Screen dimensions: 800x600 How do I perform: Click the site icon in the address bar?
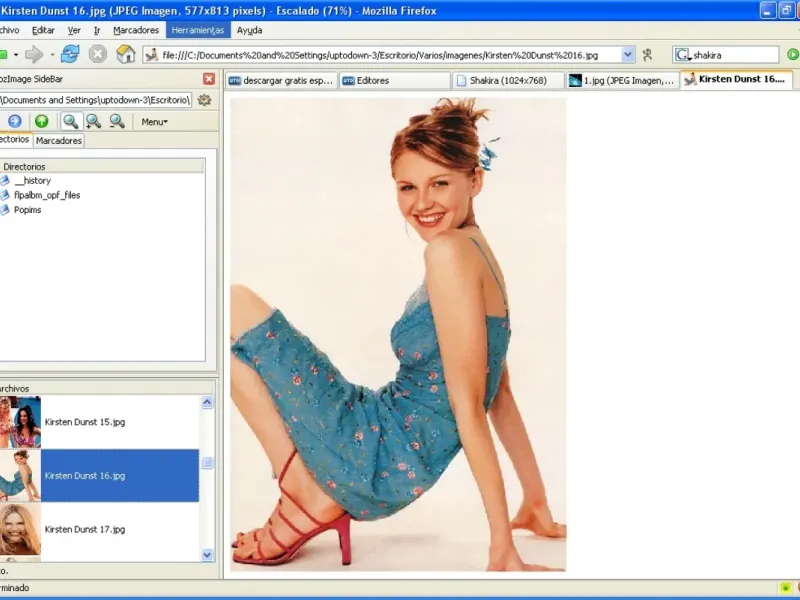pos(152,55)
